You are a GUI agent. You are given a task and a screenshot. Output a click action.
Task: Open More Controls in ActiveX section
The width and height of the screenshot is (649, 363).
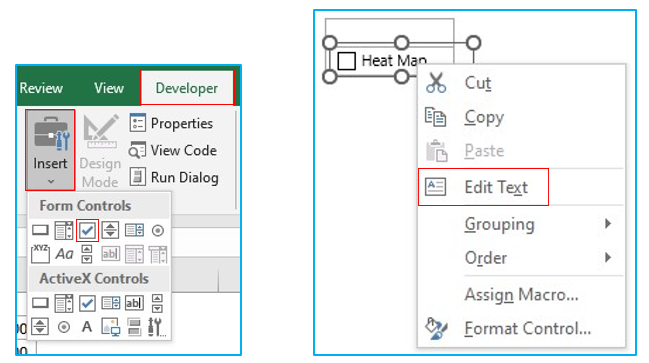point(157,327)
